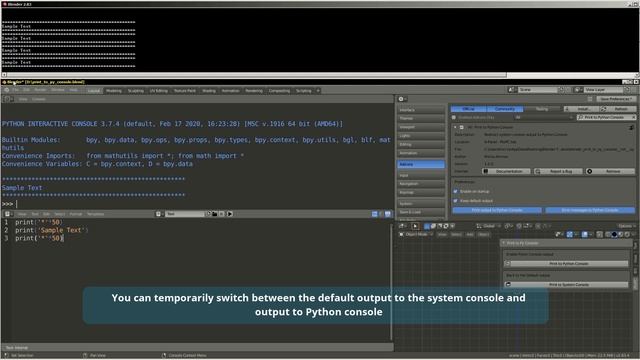Select the System preferences section

pos(421,204)
